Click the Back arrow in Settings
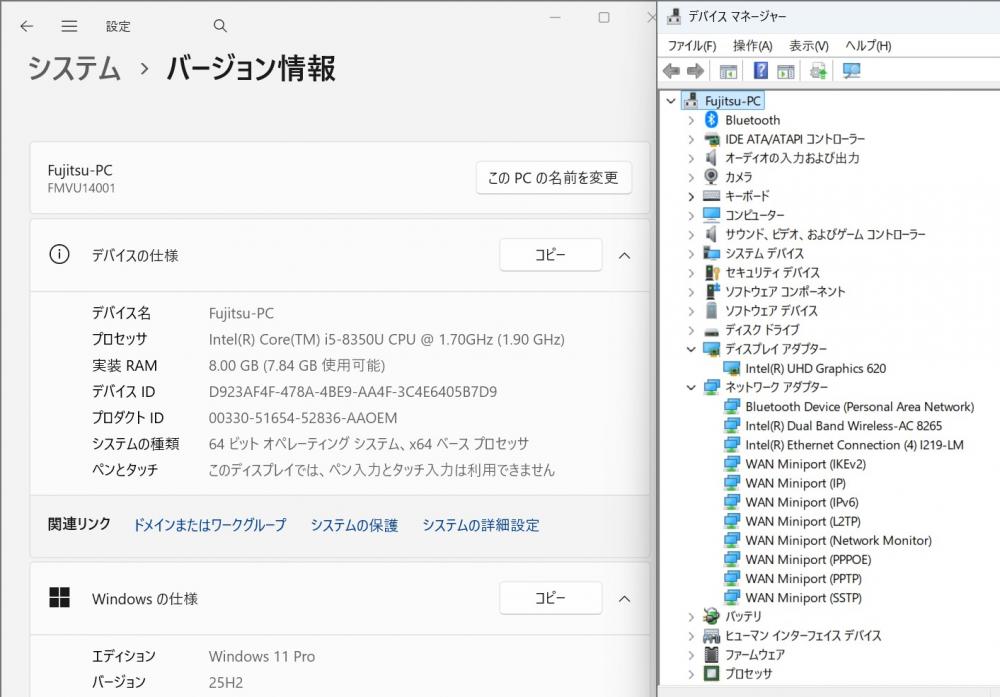 (x=26, y=26)
